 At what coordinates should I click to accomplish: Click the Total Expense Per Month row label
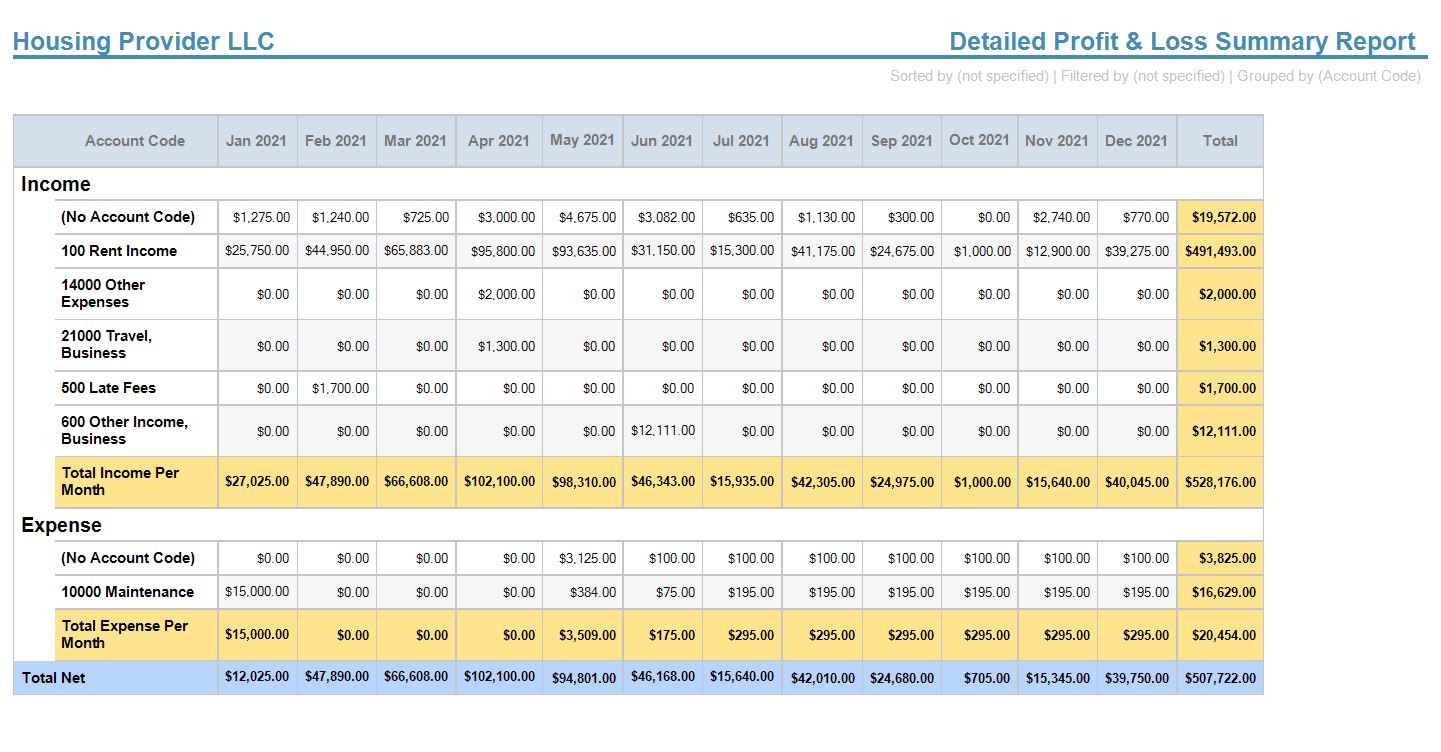125,634
